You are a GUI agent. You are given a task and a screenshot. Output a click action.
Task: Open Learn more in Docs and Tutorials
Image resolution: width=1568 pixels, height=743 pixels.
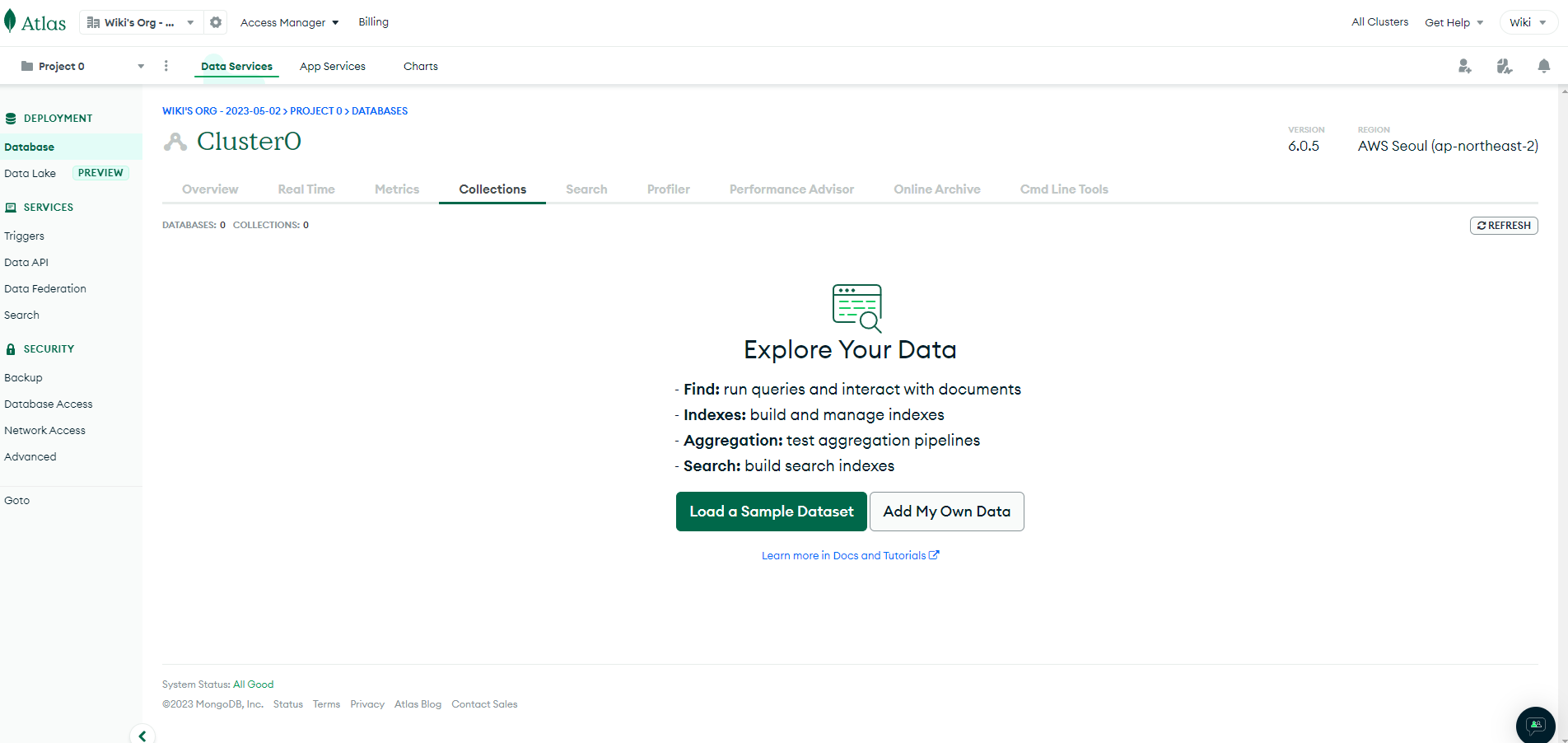pos(850,556)
